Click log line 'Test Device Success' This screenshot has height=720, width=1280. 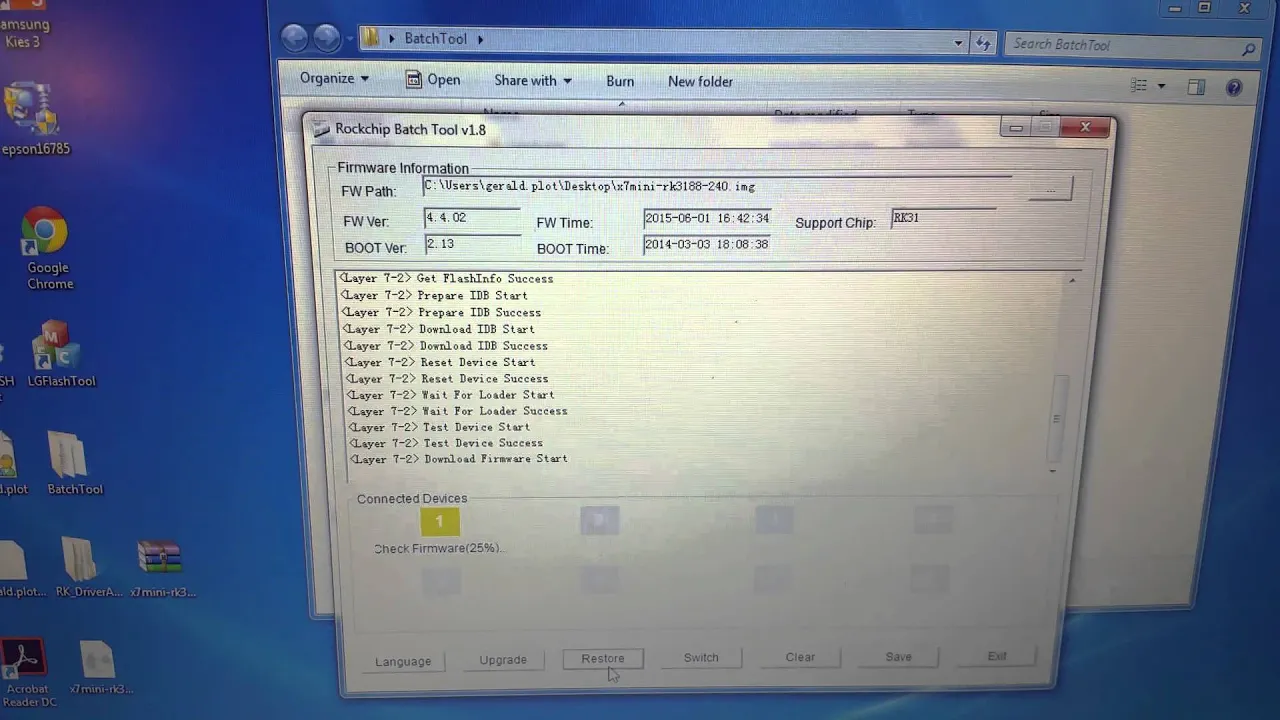tap(447, 443)
